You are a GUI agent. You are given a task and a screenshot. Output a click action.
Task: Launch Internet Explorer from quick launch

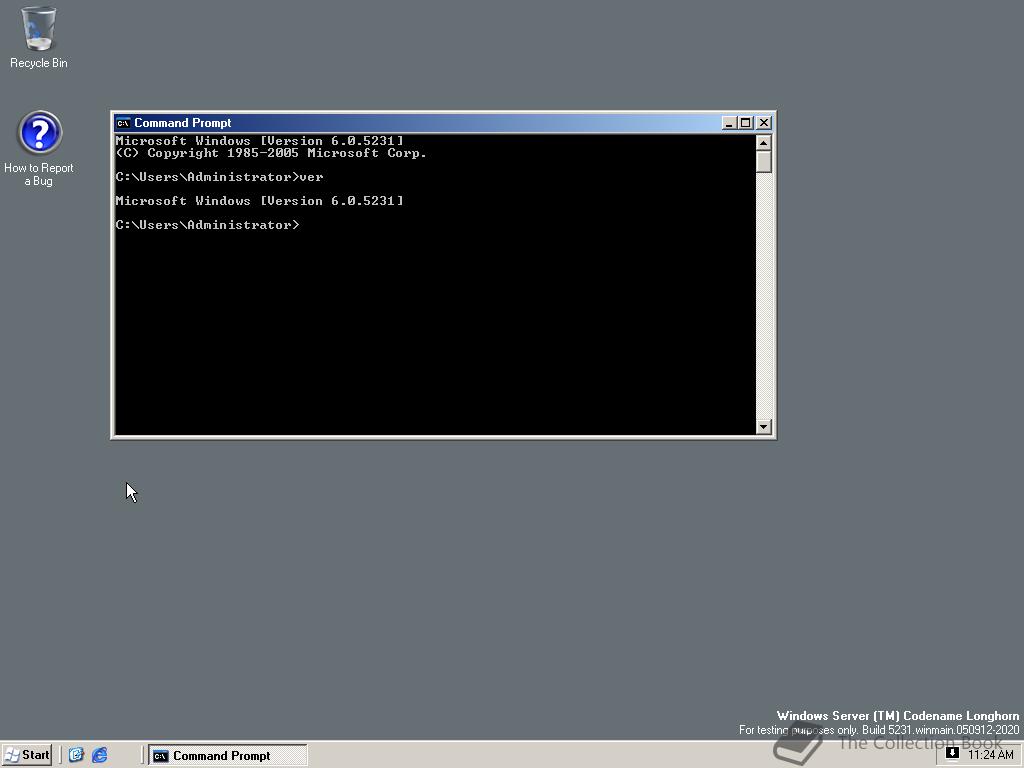(x=99, y=755)
